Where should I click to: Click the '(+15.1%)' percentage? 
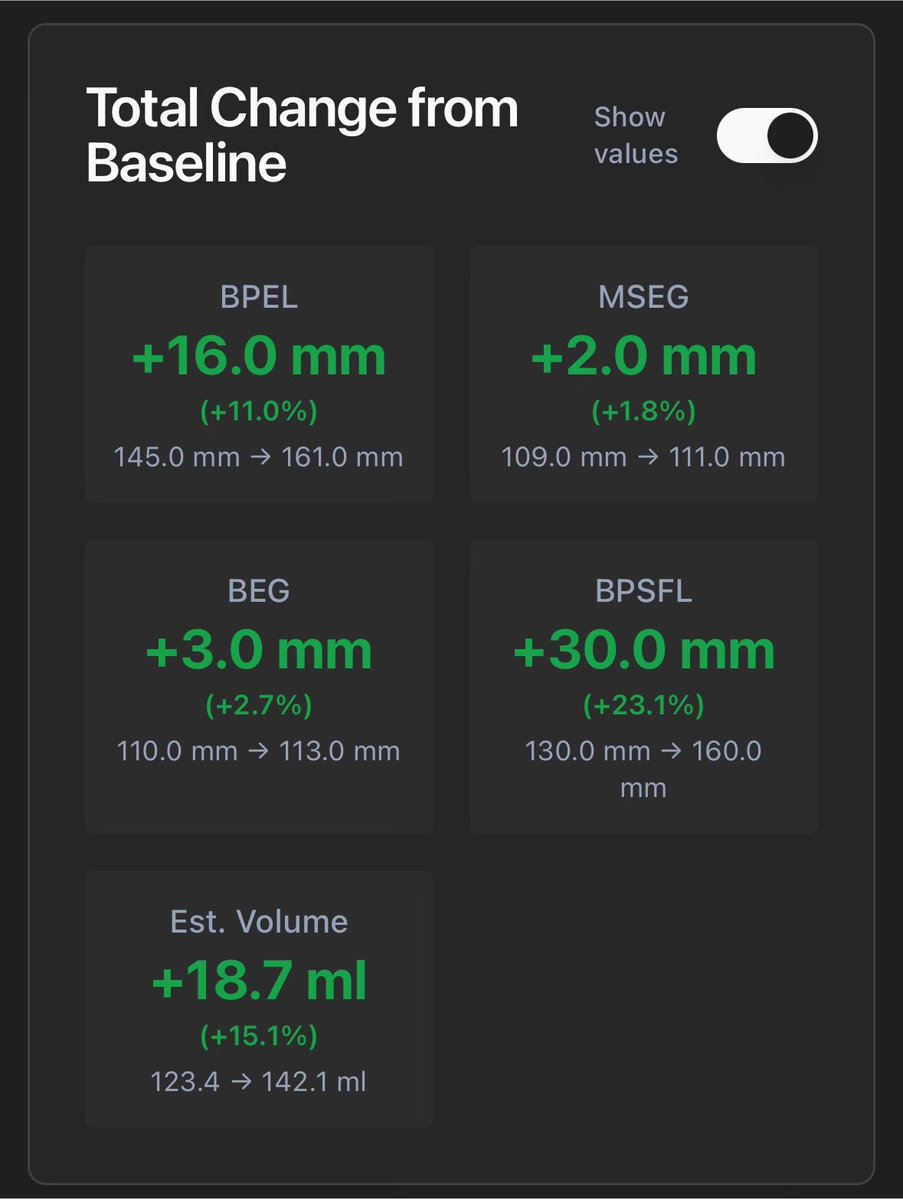[259, 1036]
